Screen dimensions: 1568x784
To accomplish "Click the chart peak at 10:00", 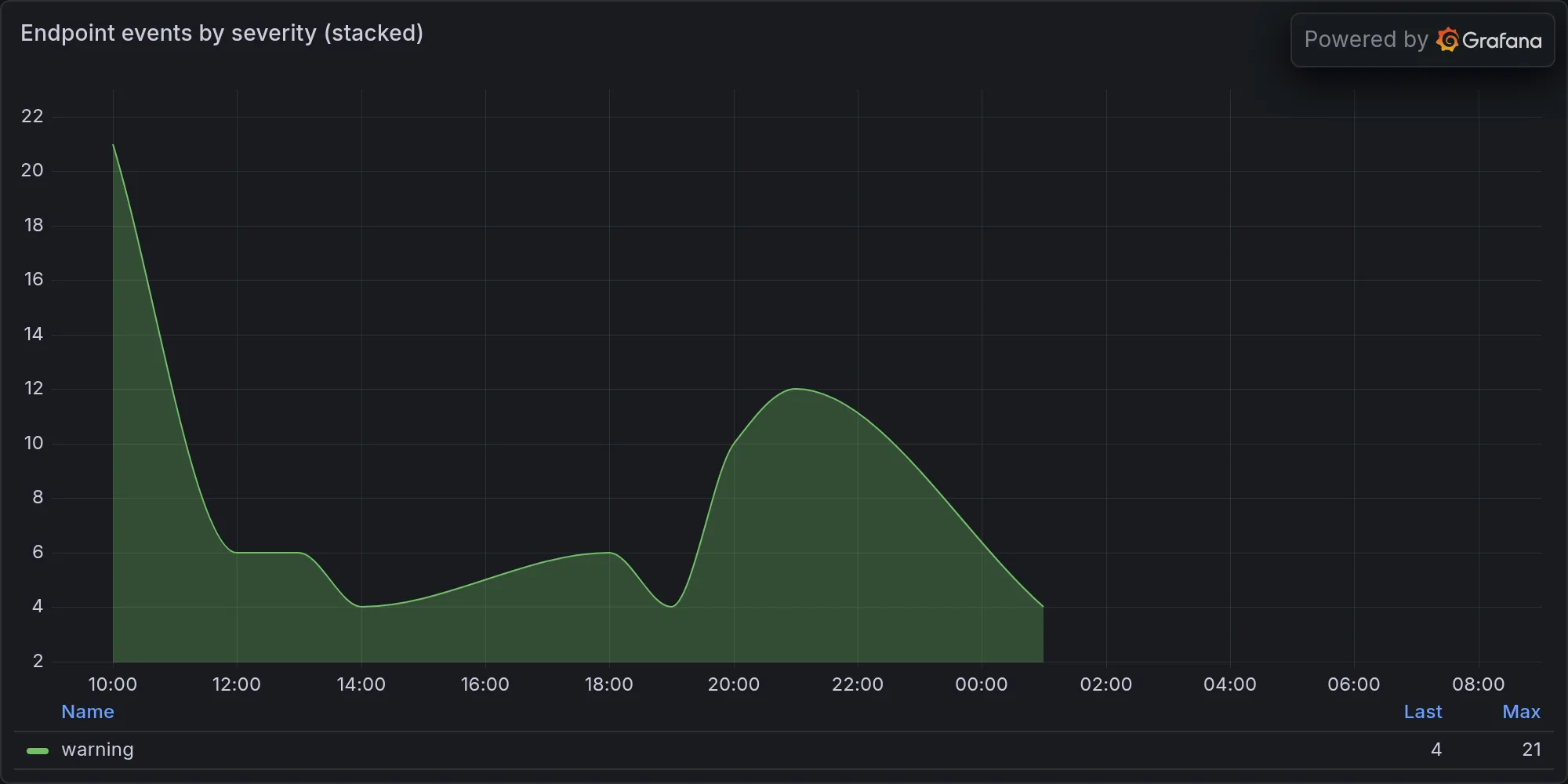I will coord(114,145).
